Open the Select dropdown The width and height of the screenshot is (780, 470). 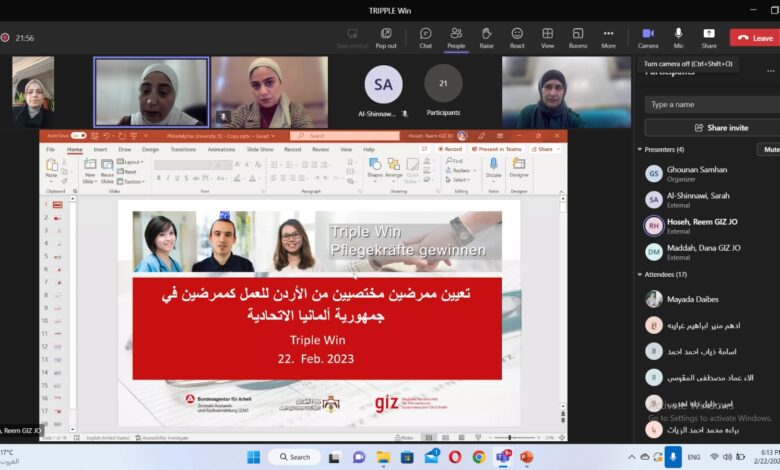pos(458,180)
